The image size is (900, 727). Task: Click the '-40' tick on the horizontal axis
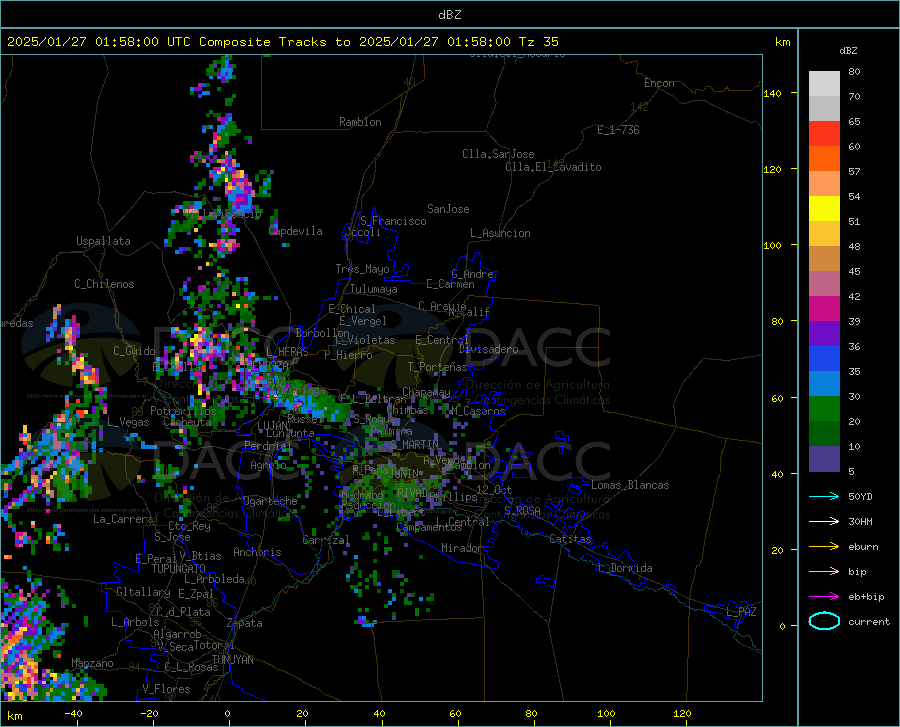click(x=73, y=713)
